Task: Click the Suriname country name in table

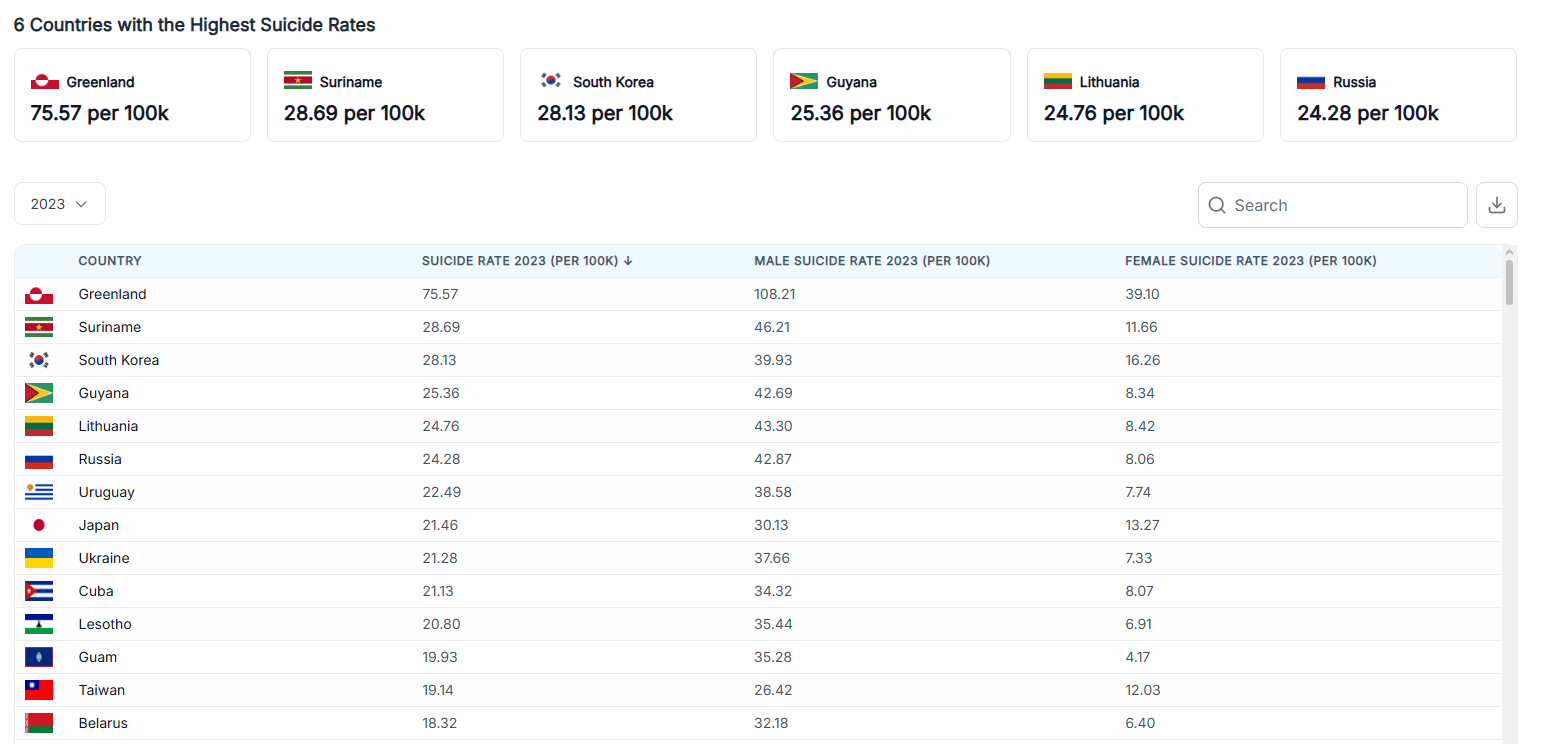Action: pyautogui.click(x=110, y=327)
